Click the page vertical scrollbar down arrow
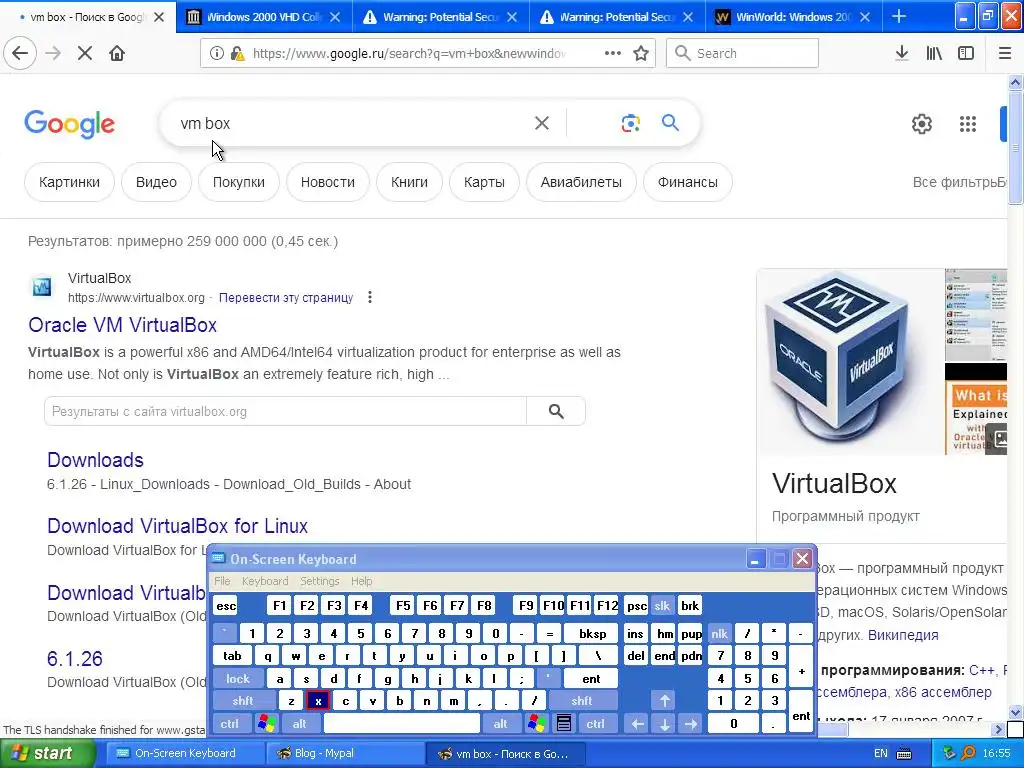1024x768 pixels. (1016, 712)
